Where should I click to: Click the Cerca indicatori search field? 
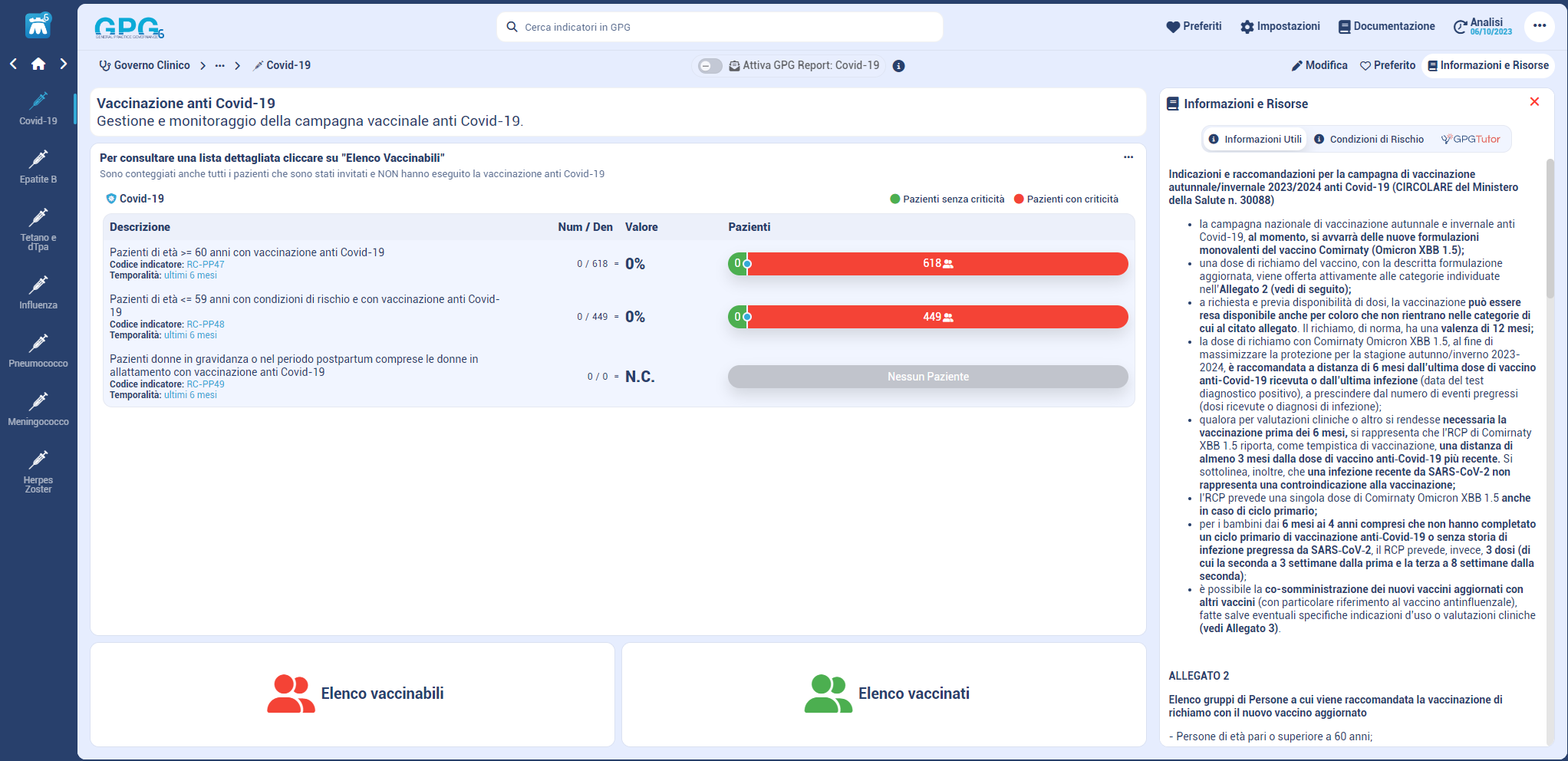tap(720, 27)
